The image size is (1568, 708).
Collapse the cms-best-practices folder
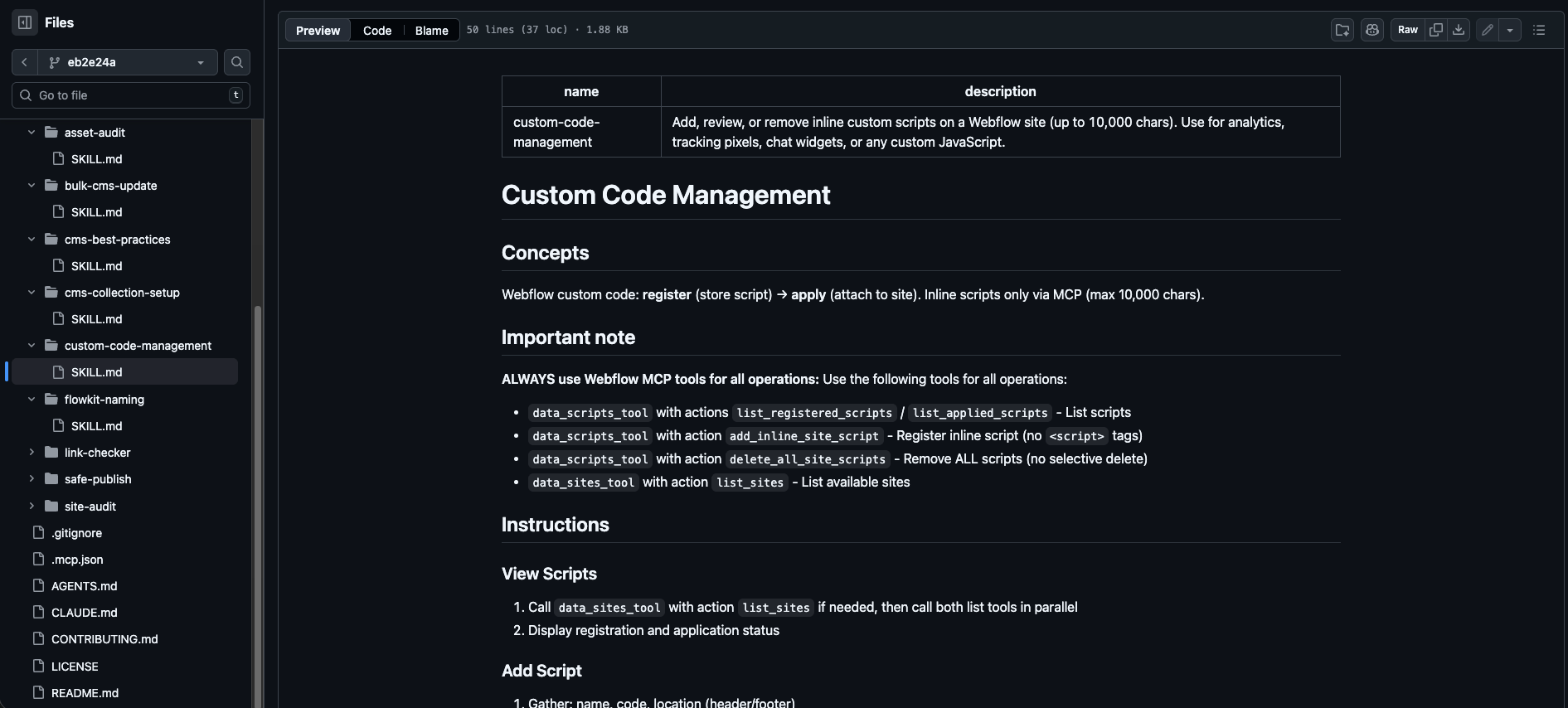pyautogui.click(x=32, y=239)
